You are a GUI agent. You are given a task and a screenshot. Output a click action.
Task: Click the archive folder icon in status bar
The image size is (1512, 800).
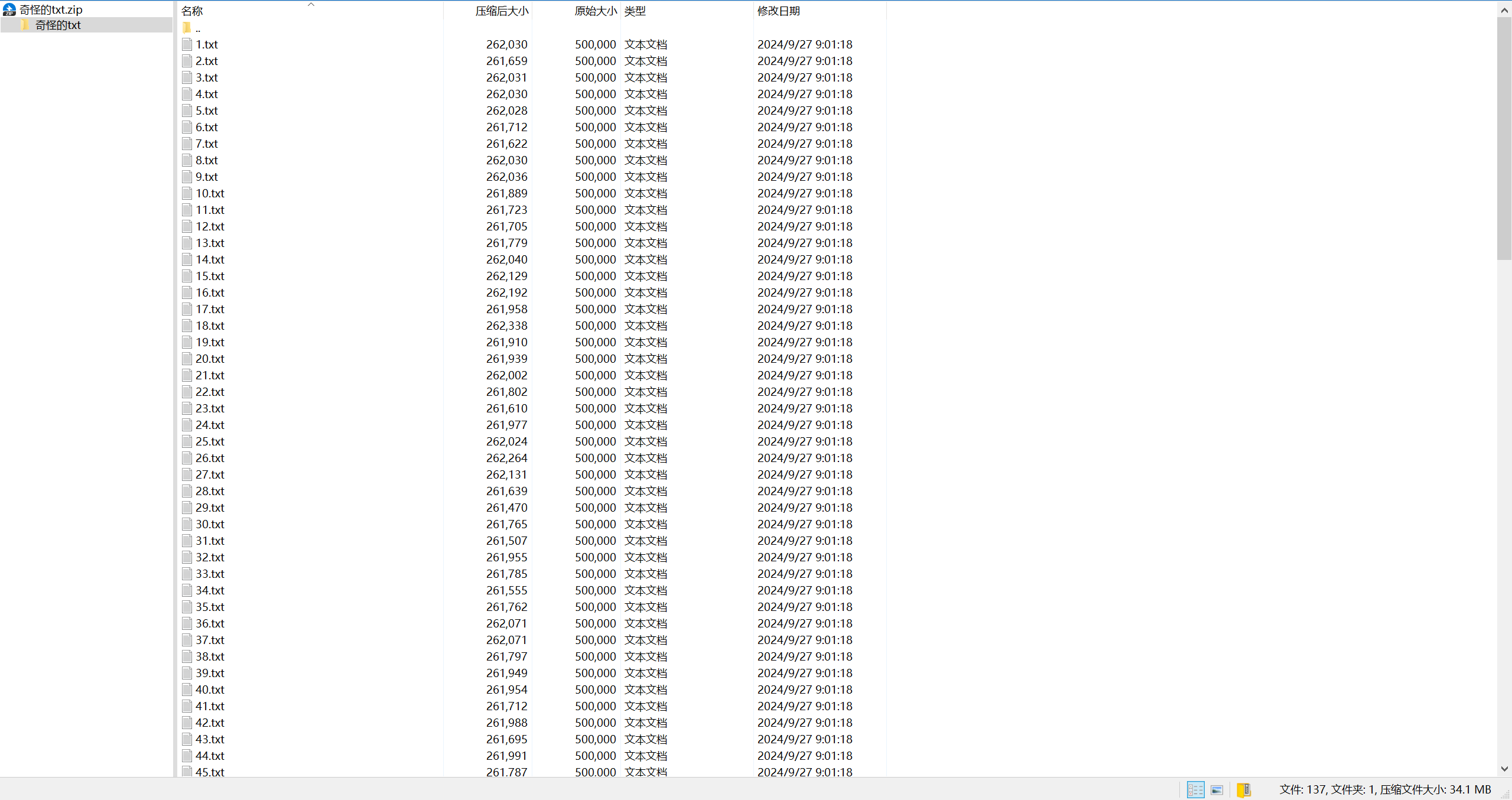coord(1243,789)
